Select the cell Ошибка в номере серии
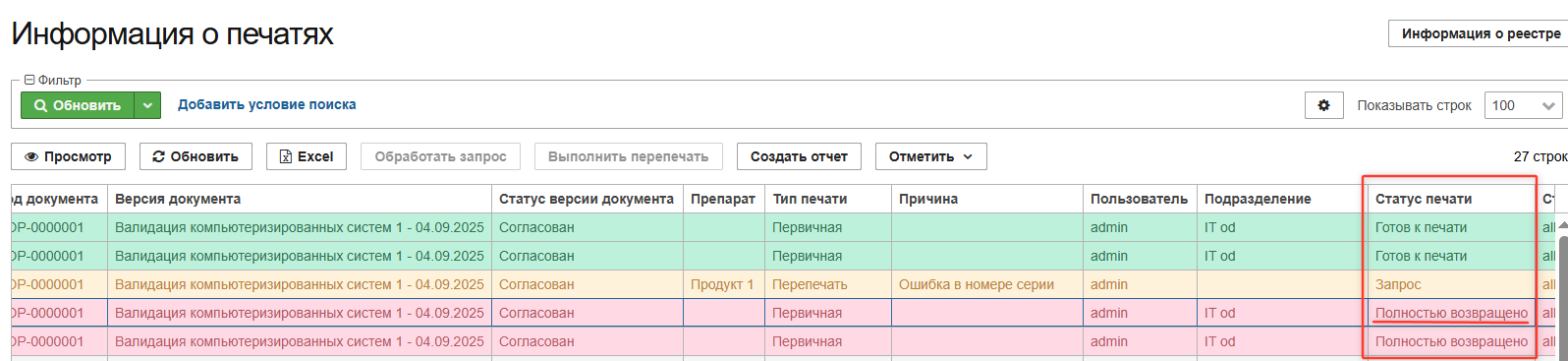The image size is (1568, 361). click(987, 284)
